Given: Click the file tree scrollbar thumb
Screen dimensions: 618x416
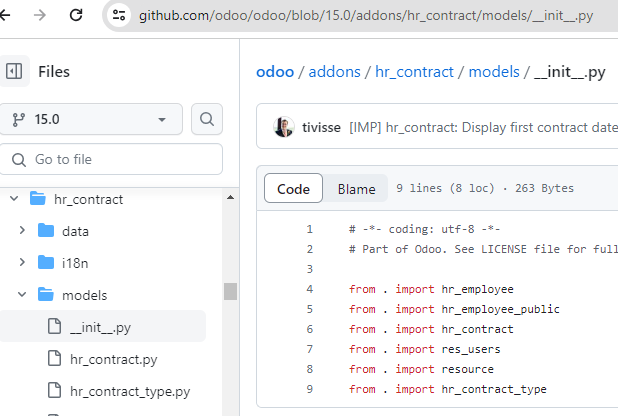Looking at the screenshot, I should click(x=231, y=291).
